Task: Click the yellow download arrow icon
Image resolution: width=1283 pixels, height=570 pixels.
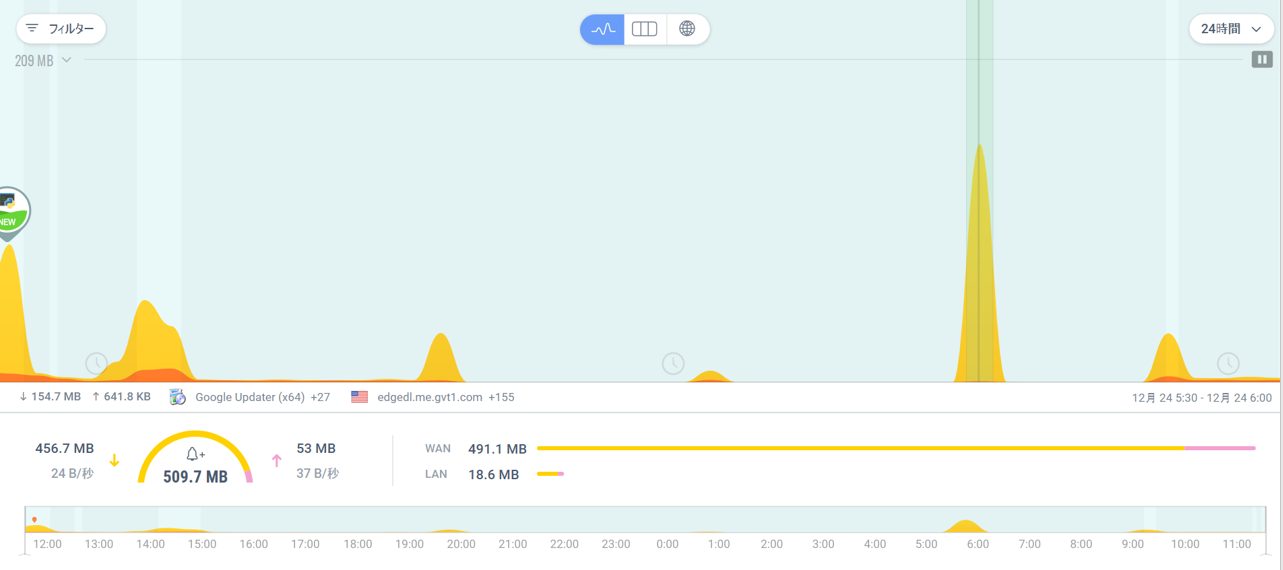Action: 114,461
